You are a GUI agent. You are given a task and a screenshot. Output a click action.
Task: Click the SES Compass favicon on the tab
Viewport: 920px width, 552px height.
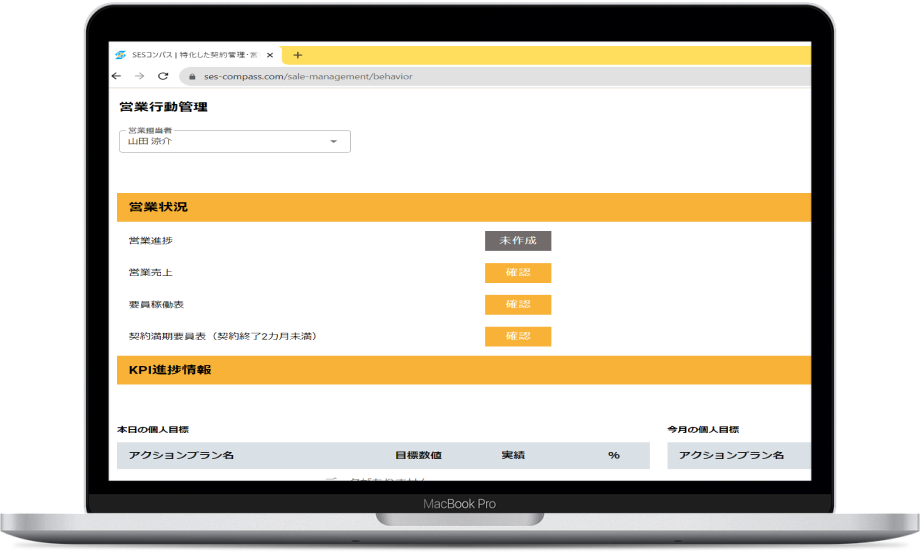click(x=121, y=55)
